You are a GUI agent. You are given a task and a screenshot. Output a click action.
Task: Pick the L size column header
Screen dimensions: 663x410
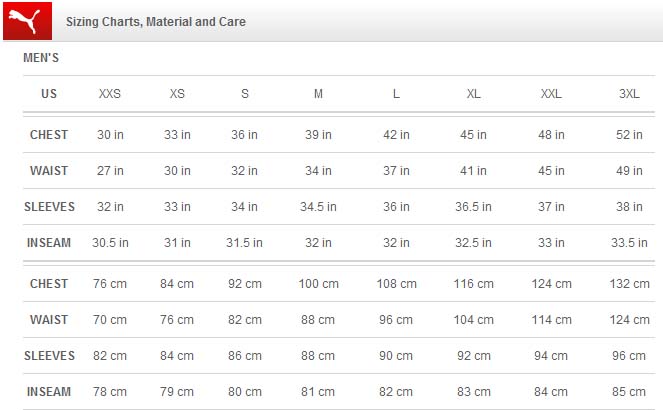coord(396,94)
